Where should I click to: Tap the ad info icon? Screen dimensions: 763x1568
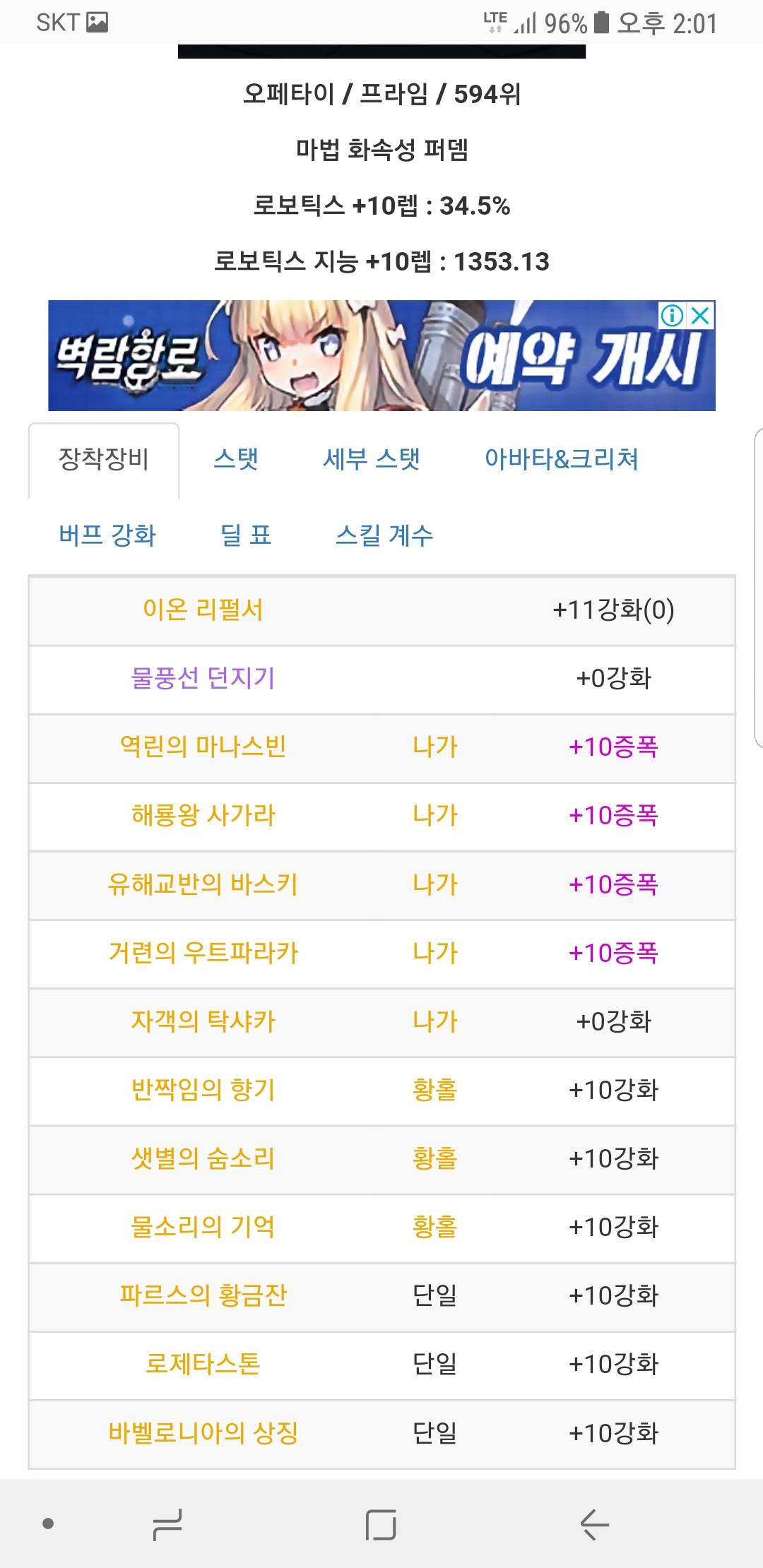[x=672, y=315]
